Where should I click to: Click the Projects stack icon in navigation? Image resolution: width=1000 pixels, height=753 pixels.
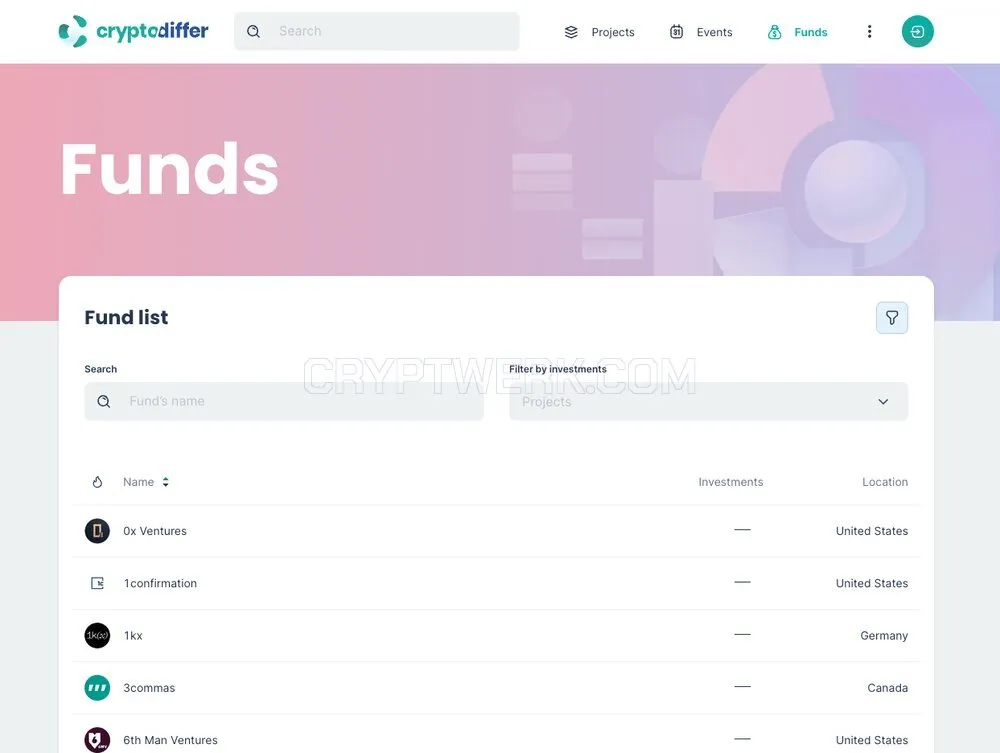pyautogui.click(x=571, y=32)
